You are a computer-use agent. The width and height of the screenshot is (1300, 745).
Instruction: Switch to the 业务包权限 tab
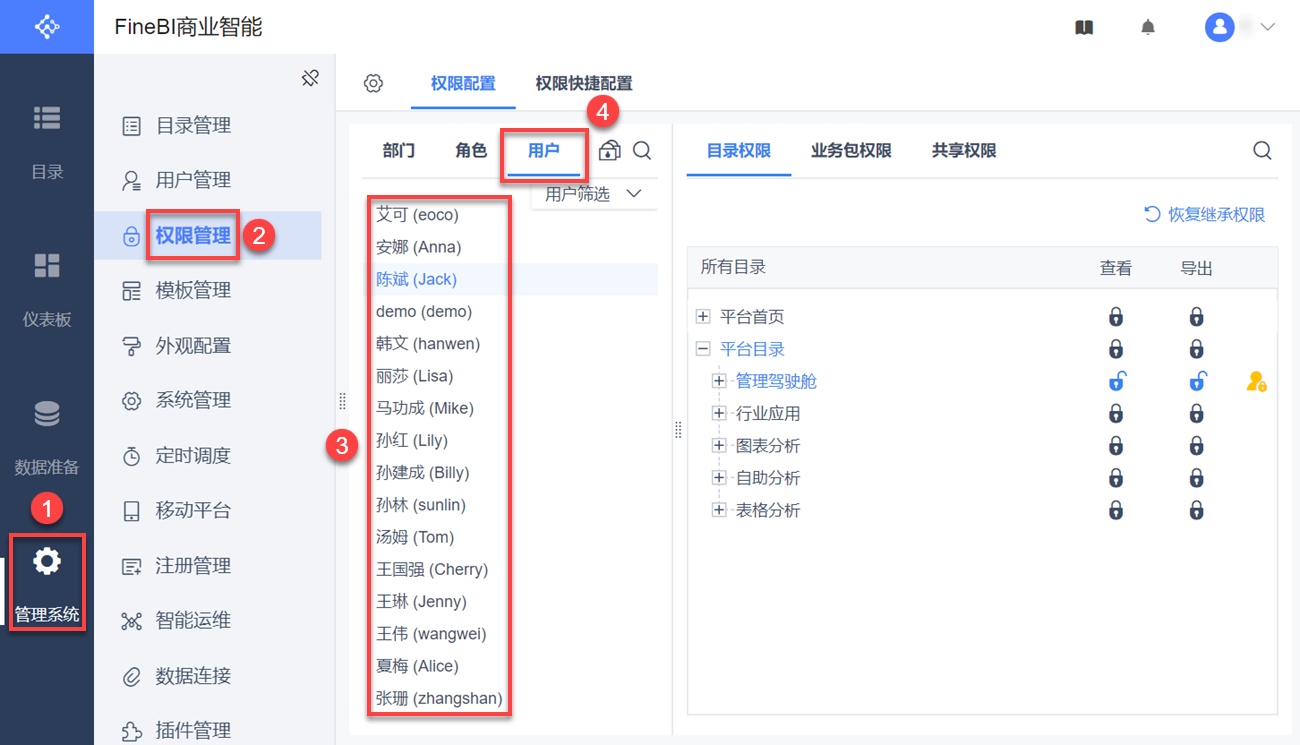point(851,151)
